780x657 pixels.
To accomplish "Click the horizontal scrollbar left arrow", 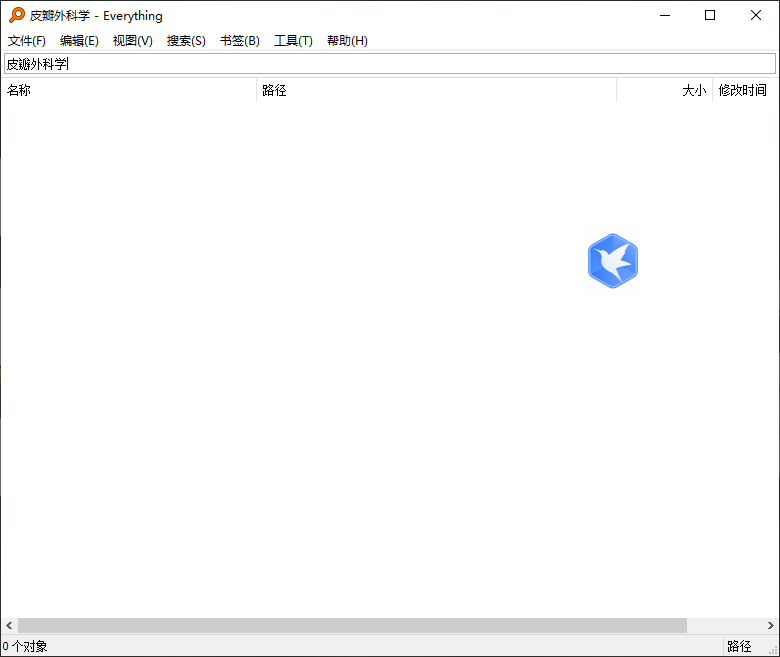I will 9,626.
